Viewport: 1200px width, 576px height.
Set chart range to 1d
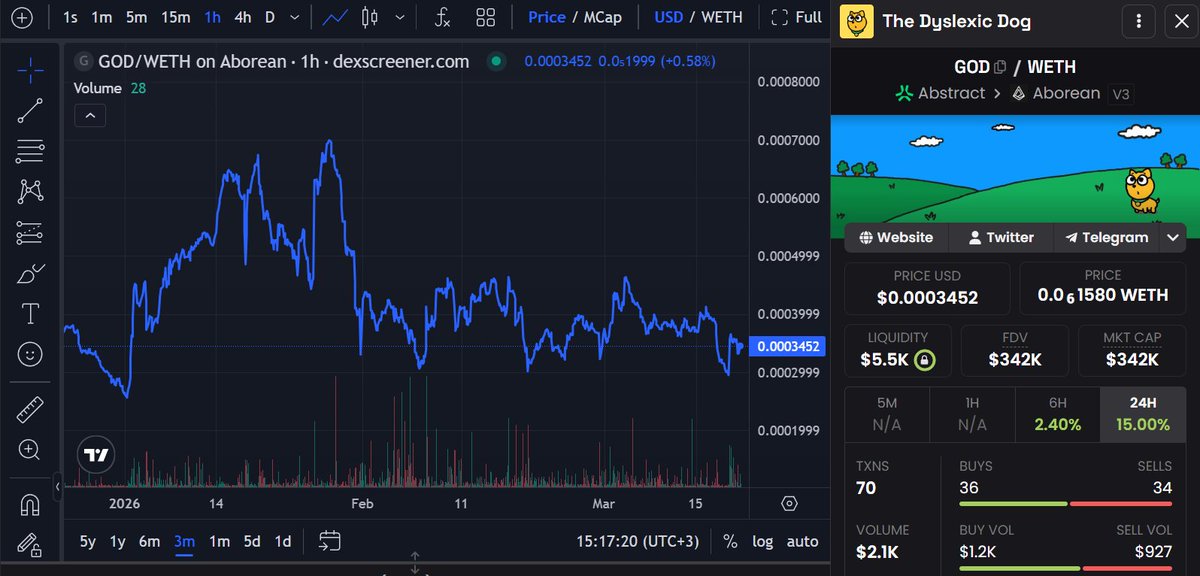coord(283,541)
